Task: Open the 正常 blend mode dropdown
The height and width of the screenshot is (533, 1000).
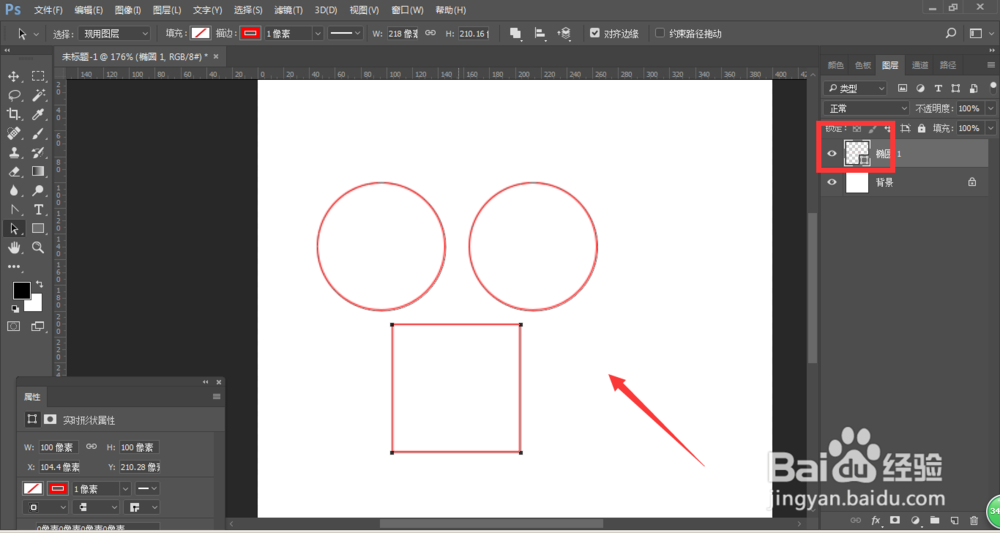Action: pos(866,108)
